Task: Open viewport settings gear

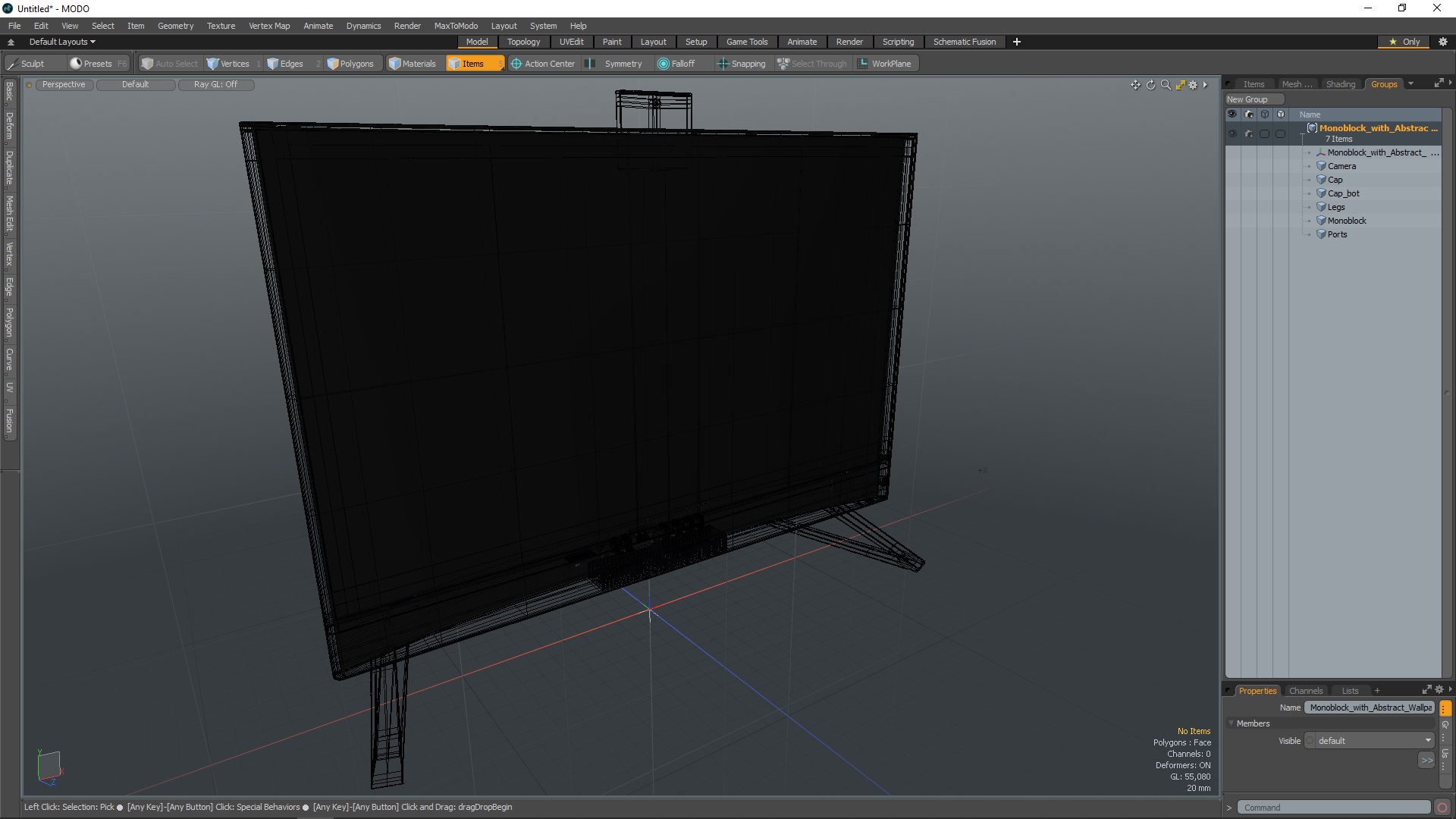Action: click(1193, 85)
